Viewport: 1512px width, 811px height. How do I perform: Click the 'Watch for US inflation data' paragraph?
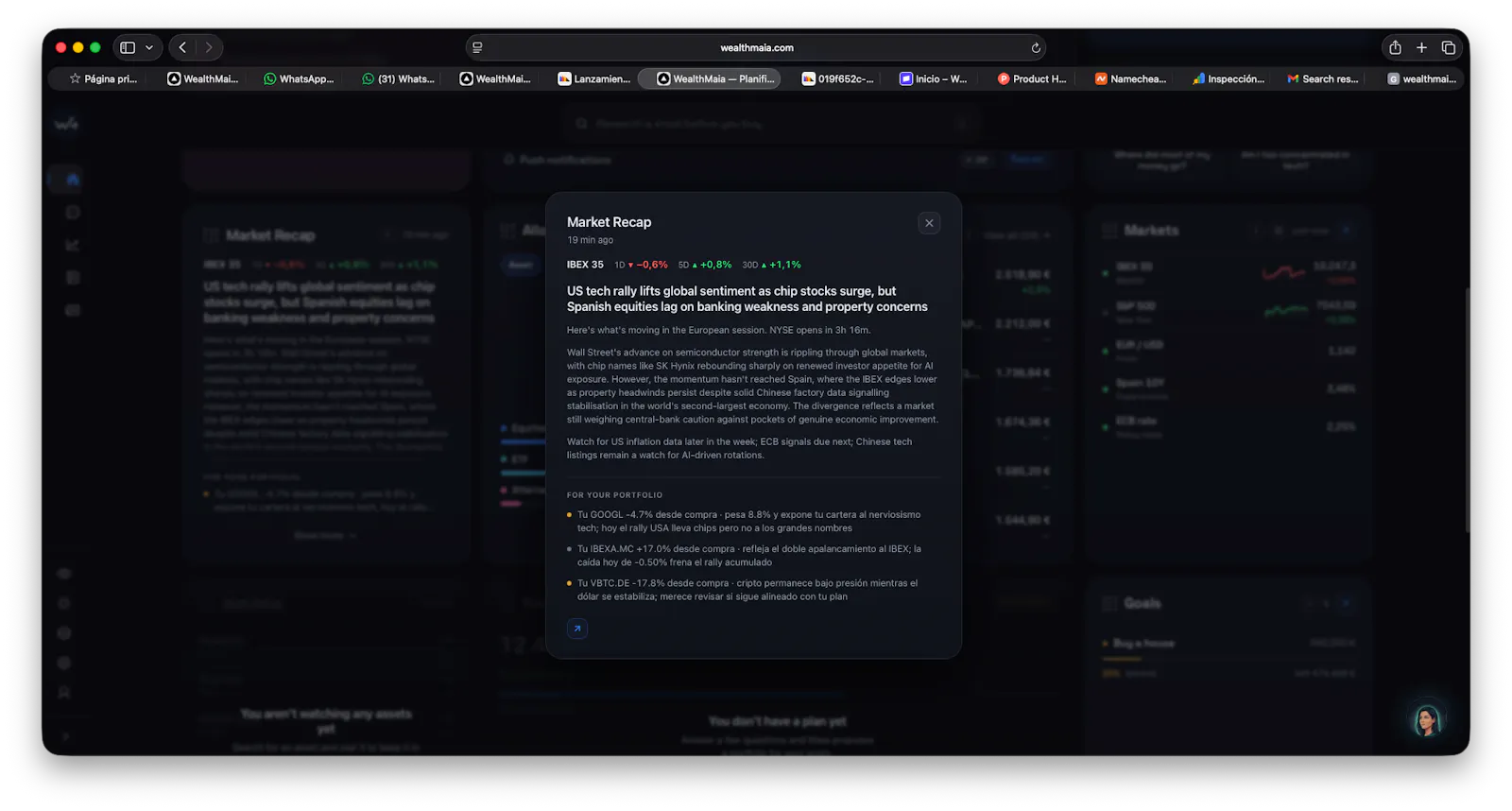click(x=740, y=448)
